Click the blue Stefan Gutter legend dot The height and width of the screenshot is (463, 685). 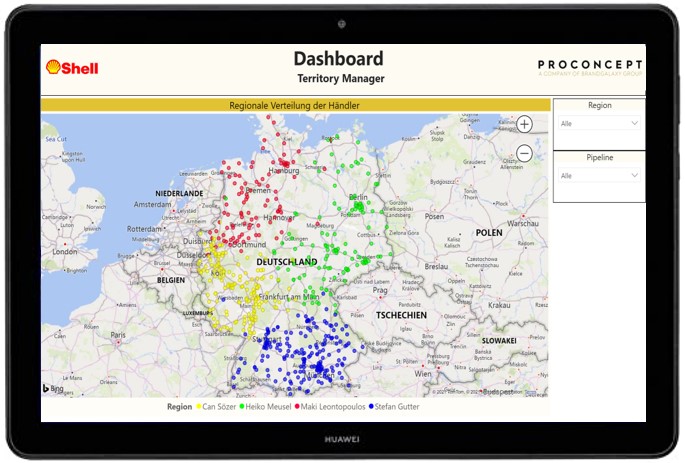pos(372,407)
